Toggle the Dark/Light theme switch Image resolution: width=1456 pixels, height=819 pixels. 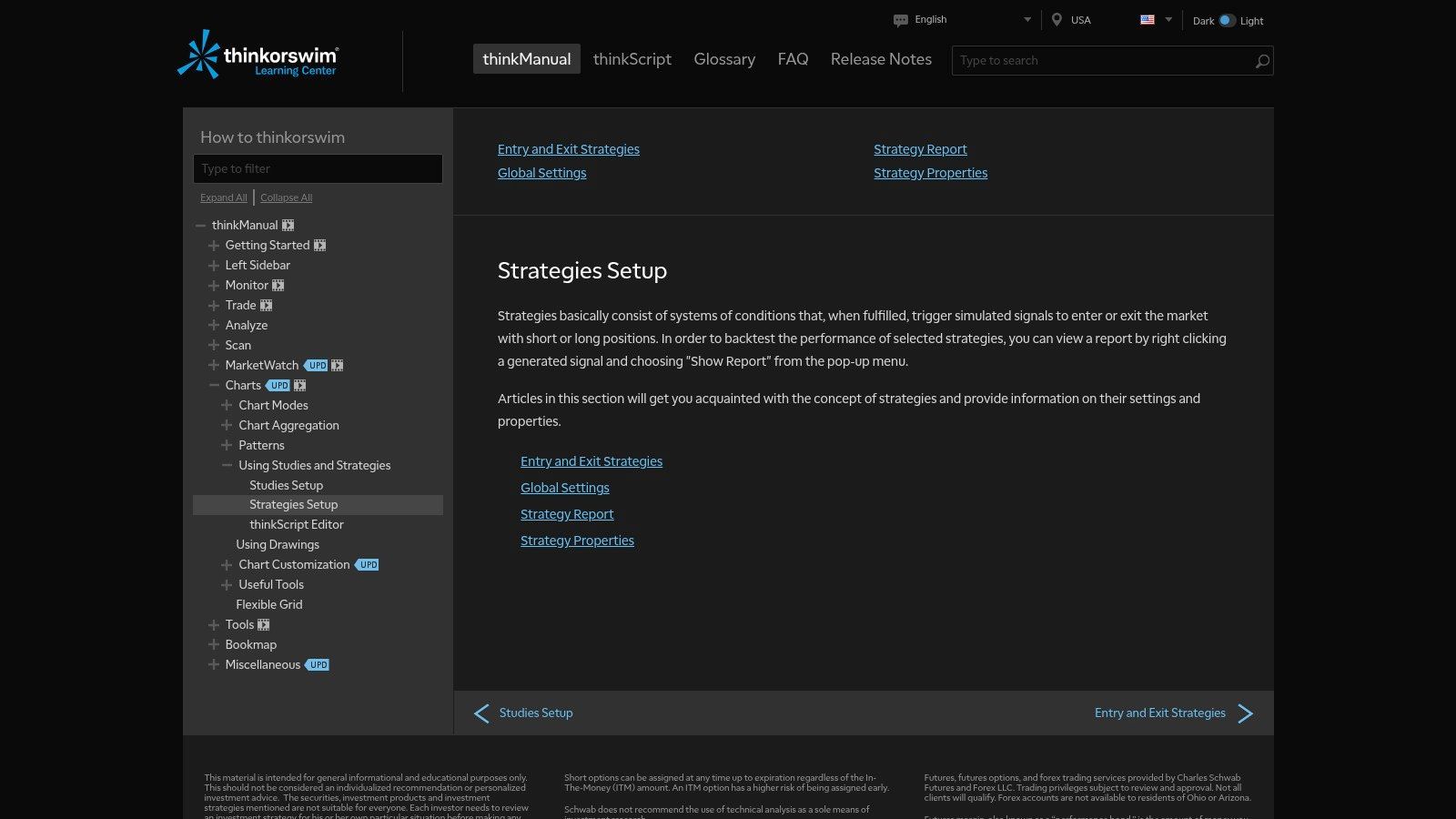(x=1227, y=20)
